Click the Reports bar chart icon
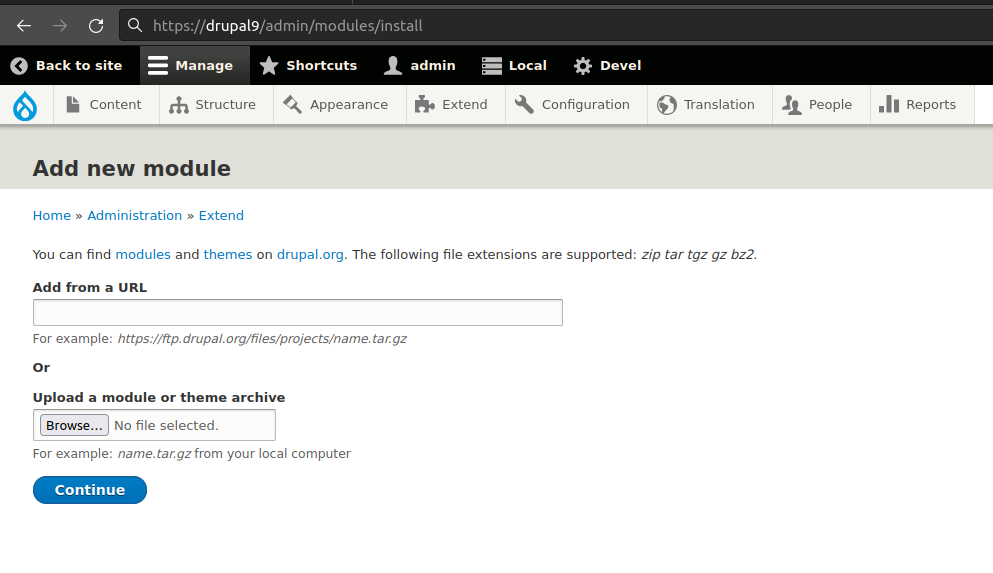This screenshot has height=573, width=993. 889,104
